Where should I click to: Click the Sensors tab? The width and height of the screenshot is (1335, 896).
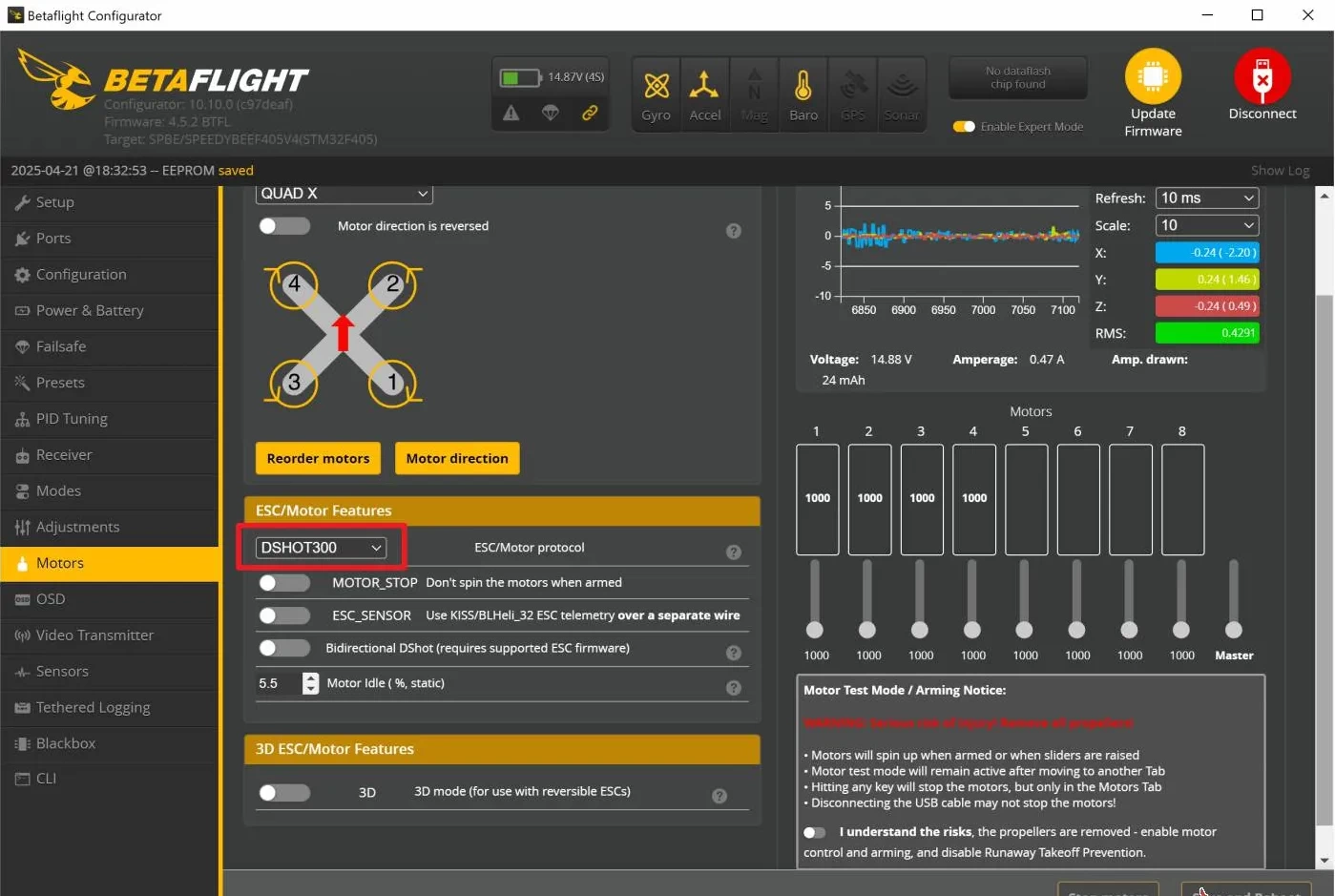(x=110, y=672)
